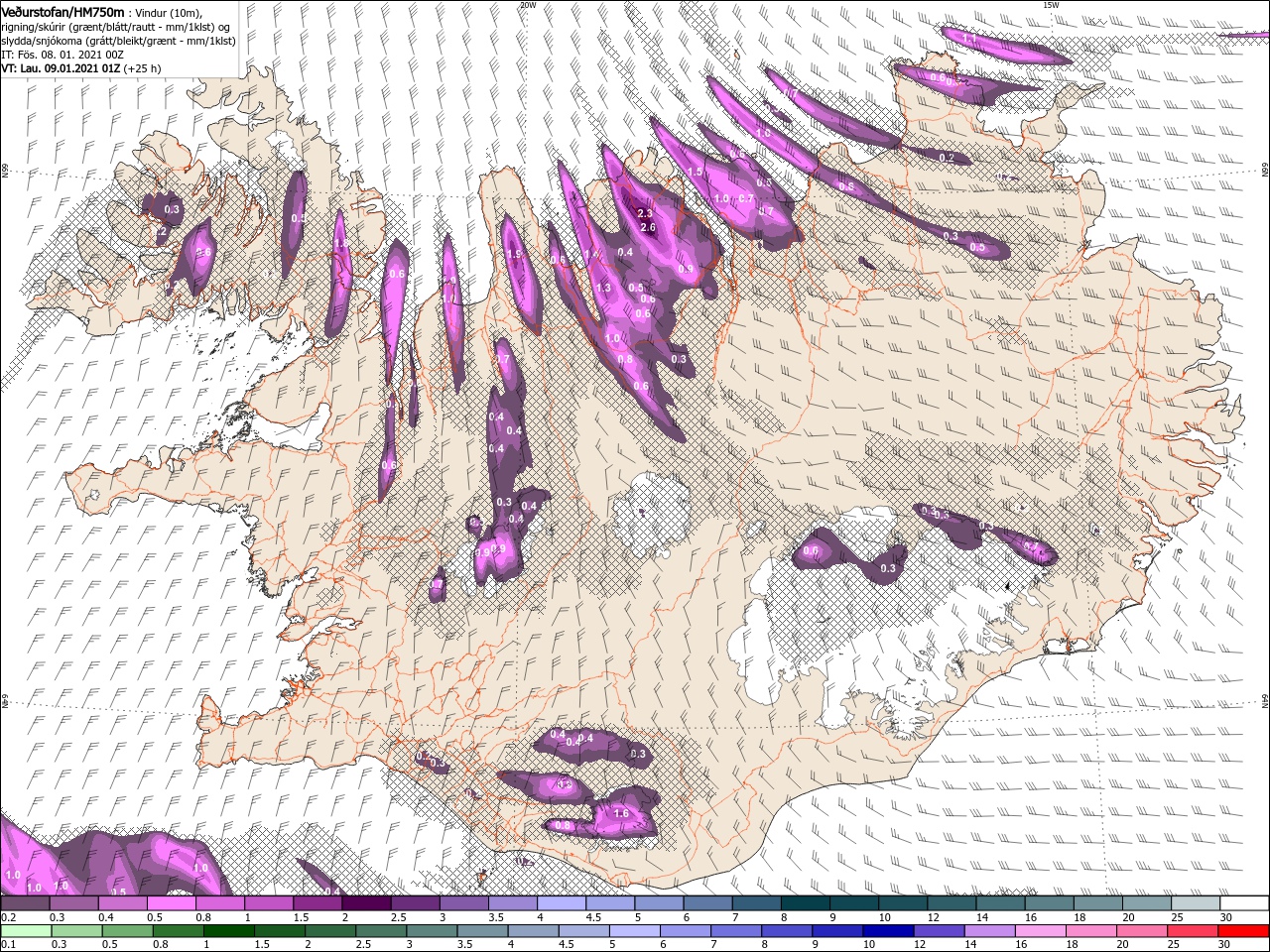Click the 2.6 snowfall value on the map
The image size is (1270, 952).
649,227
